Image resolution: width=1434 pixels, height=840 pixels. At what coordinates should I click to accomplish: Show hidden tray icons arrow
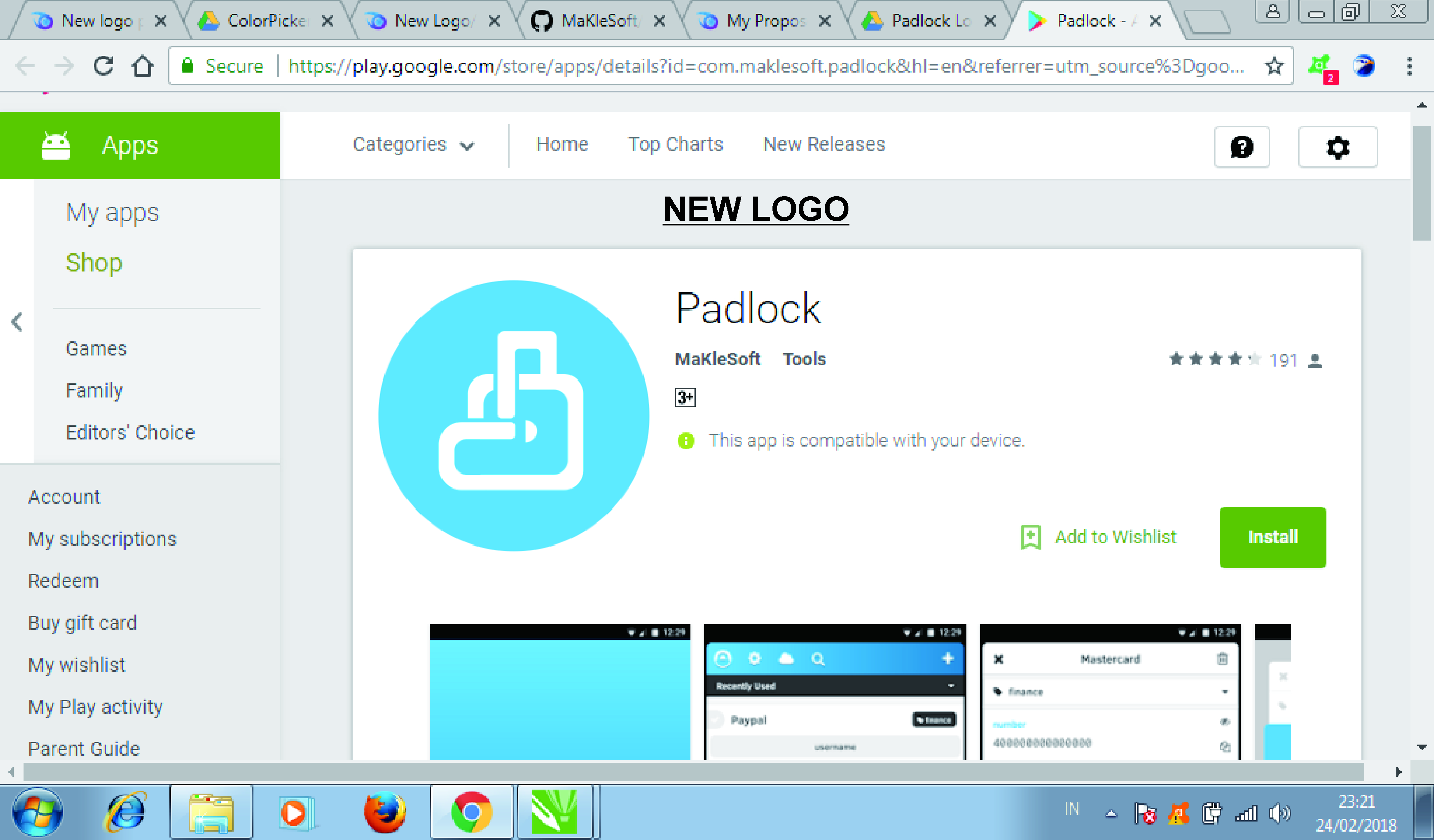pyautogui.click(x=1111, y=814)
